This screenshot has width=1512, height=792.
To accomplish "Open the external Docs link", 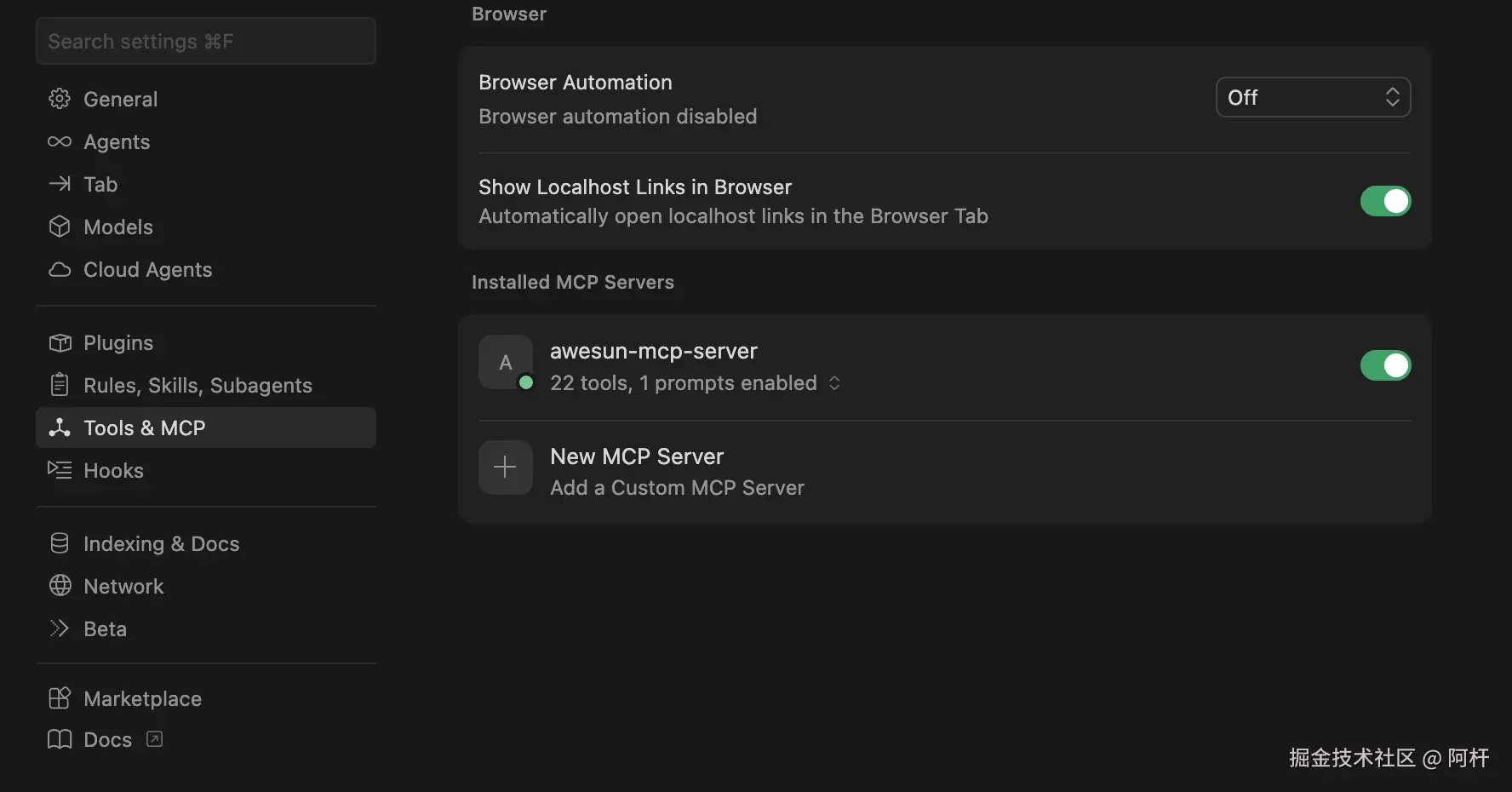I will click(108, 739).
